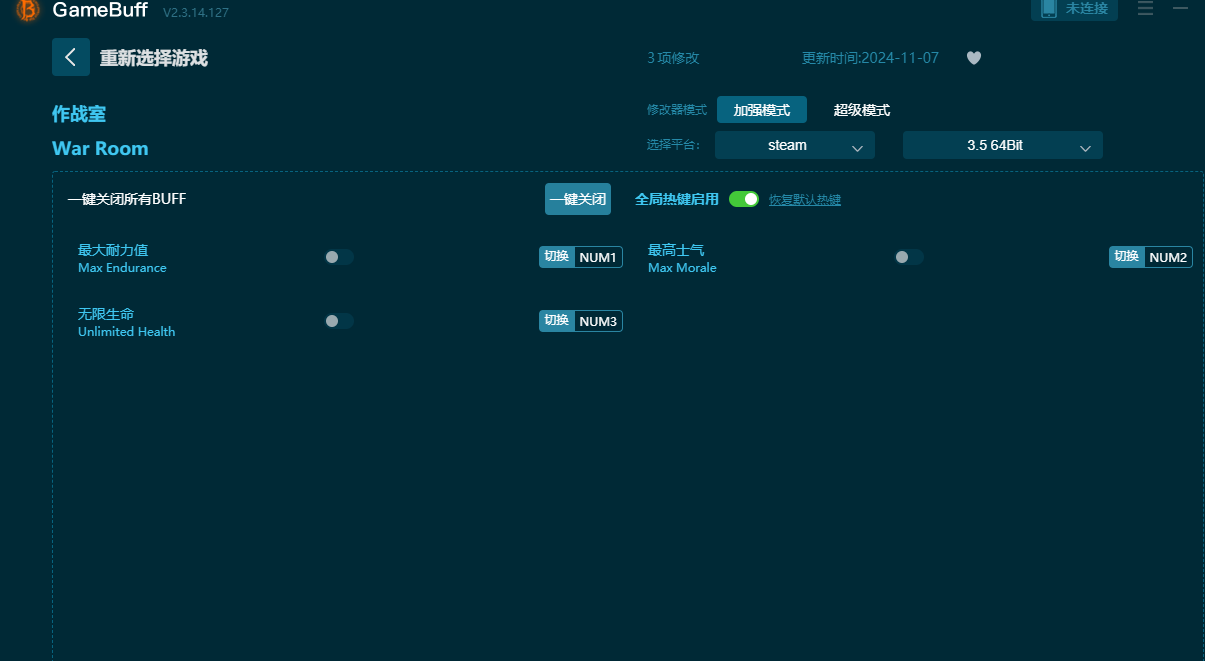
Task: Click 切换 next to the NUM1 hotkey
Action: click(557, 257)
